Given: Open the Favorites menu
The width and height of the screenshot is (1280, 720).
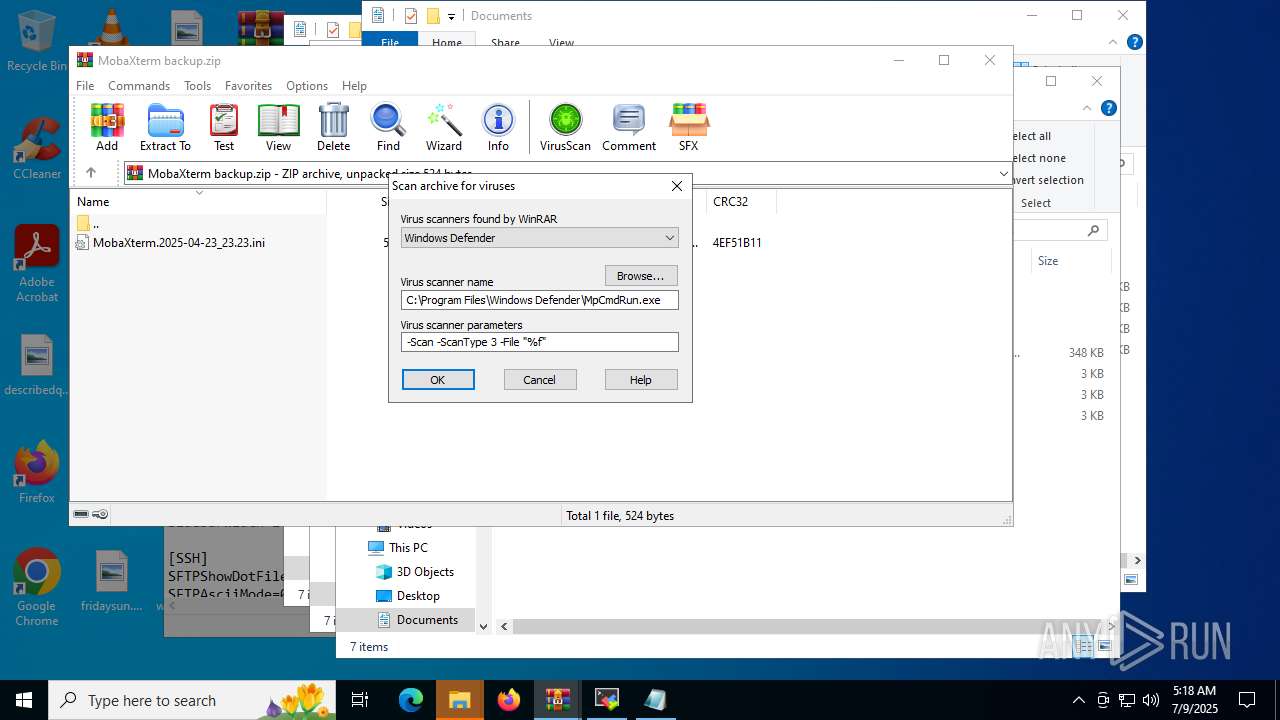Looking at the screenshot, I should tap(248, 86).
